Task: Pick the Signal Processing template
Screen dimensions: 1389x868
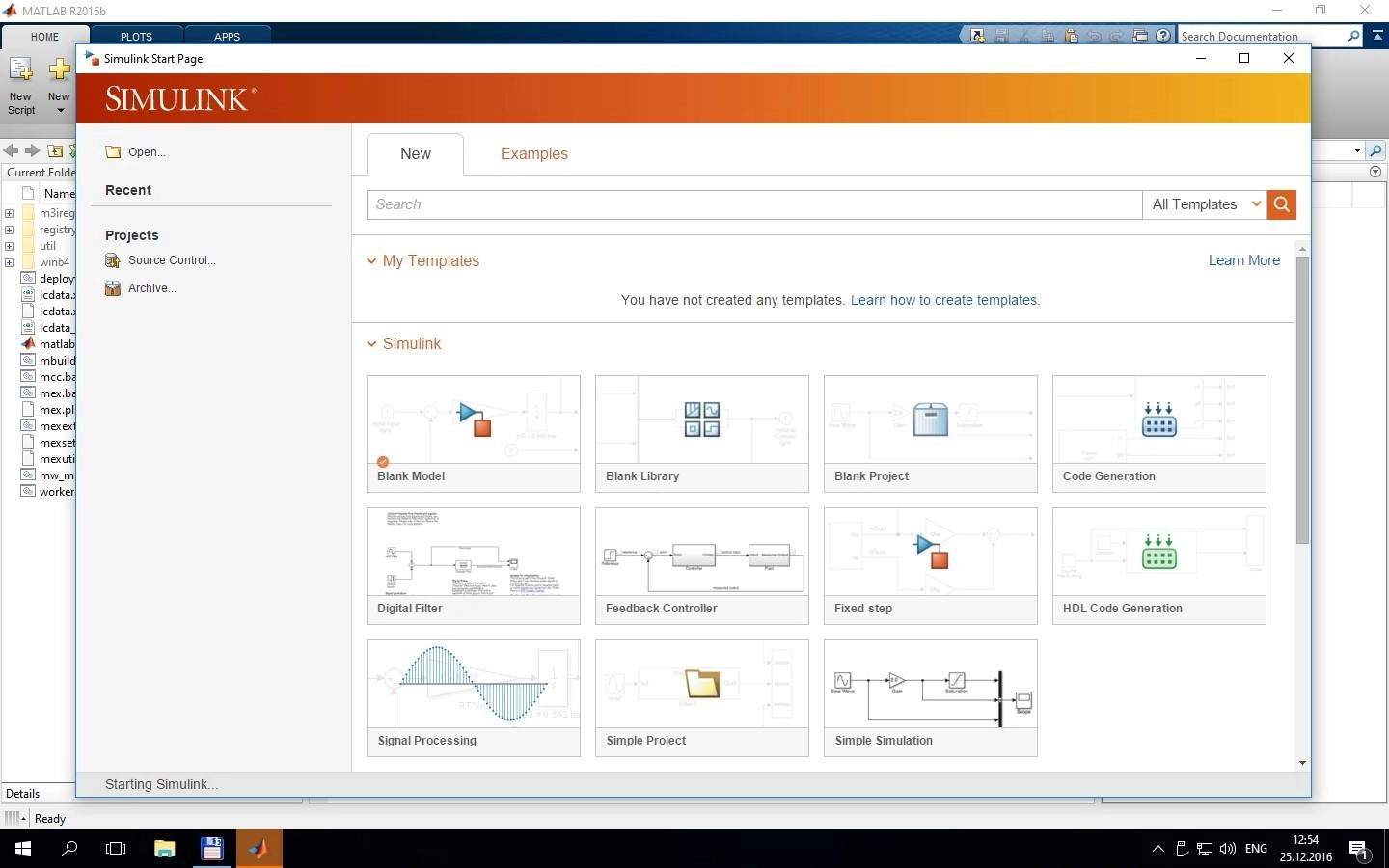Action: [x=474, y=697]
